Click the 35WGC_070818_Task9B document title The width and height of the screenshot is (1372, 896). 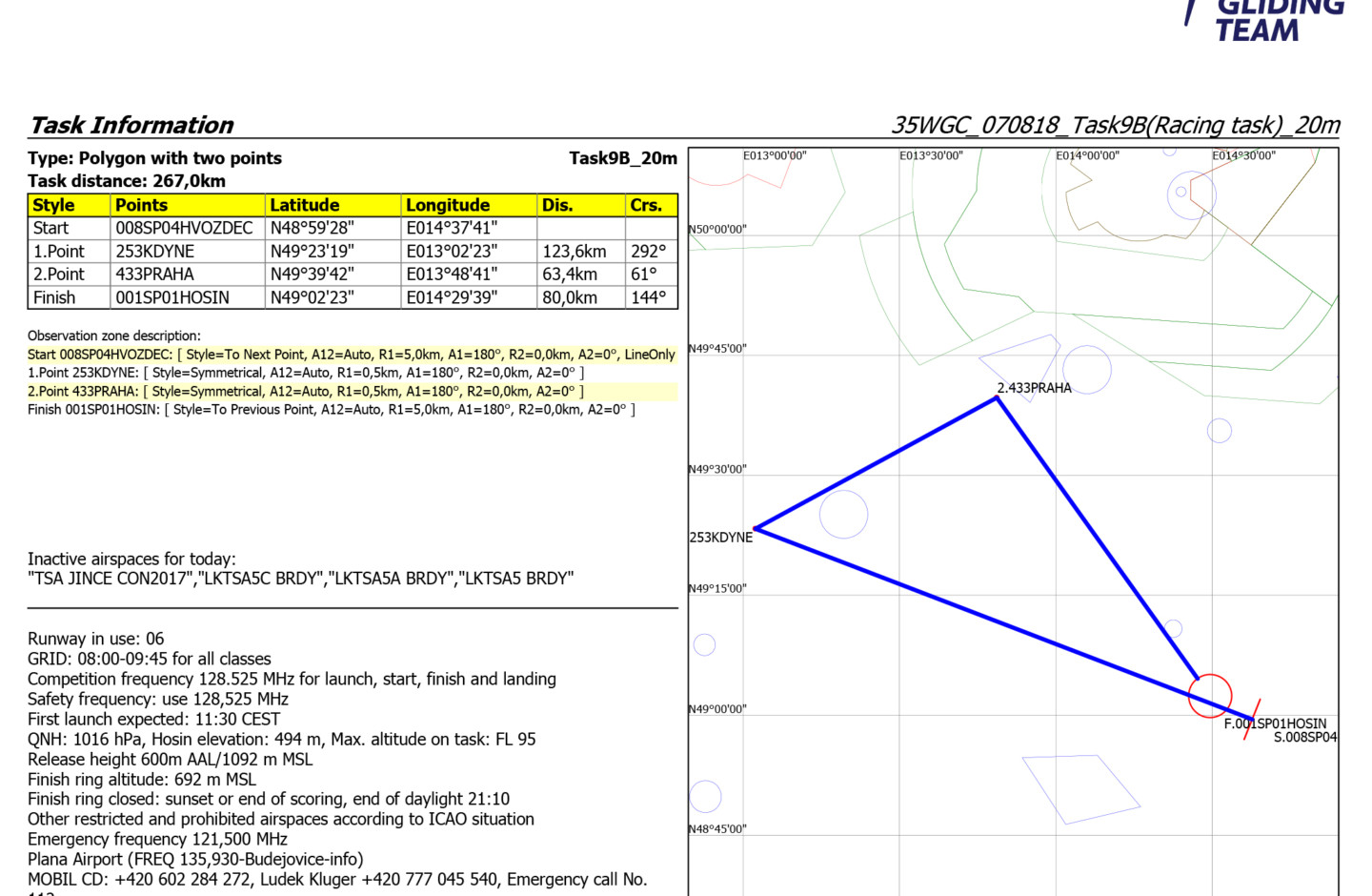coord(1115,125)
